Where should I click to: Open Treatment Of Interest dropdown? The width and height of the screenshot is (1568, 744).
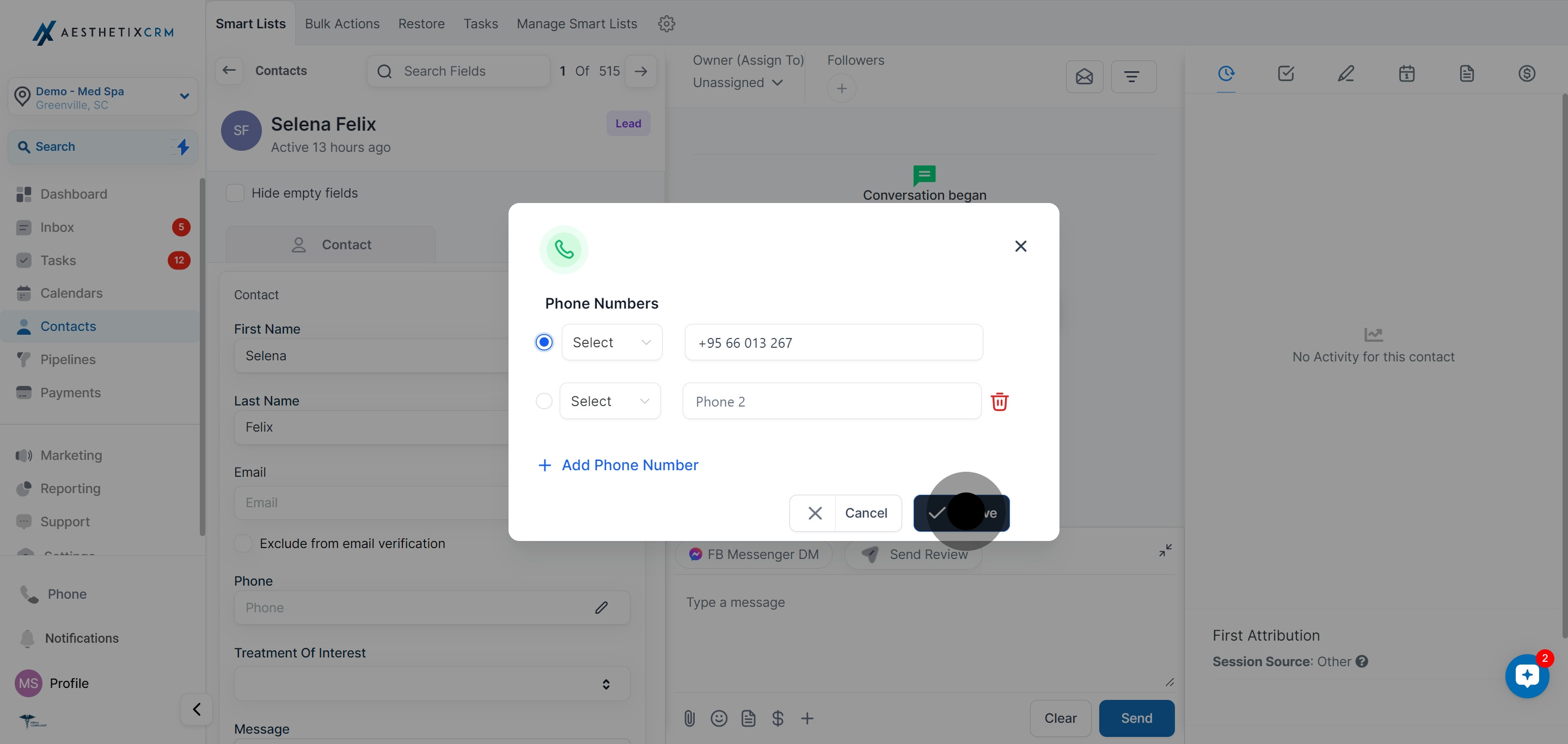(x=432, y=684)
